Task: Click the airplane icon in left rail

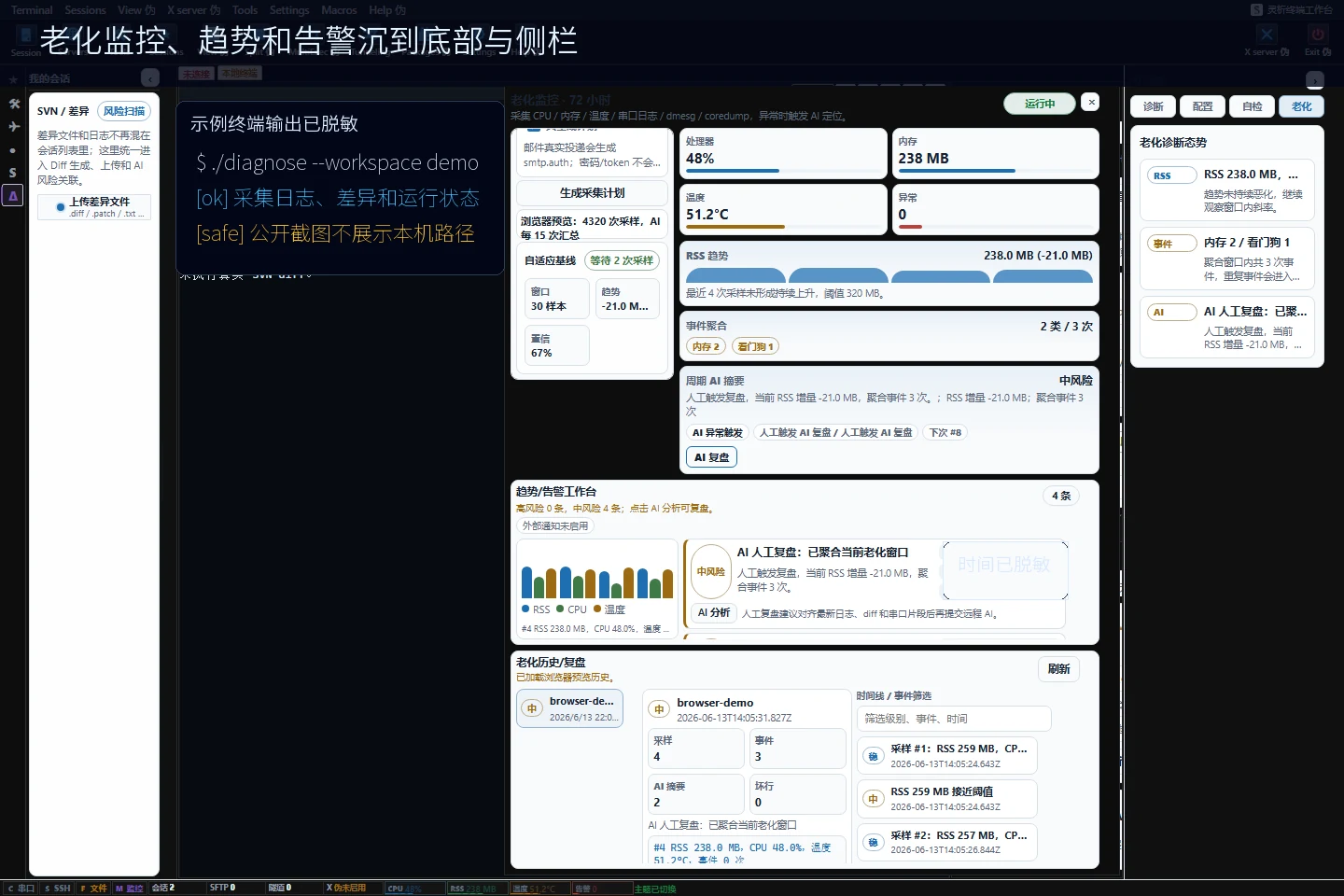Action: tap(13, 126)
